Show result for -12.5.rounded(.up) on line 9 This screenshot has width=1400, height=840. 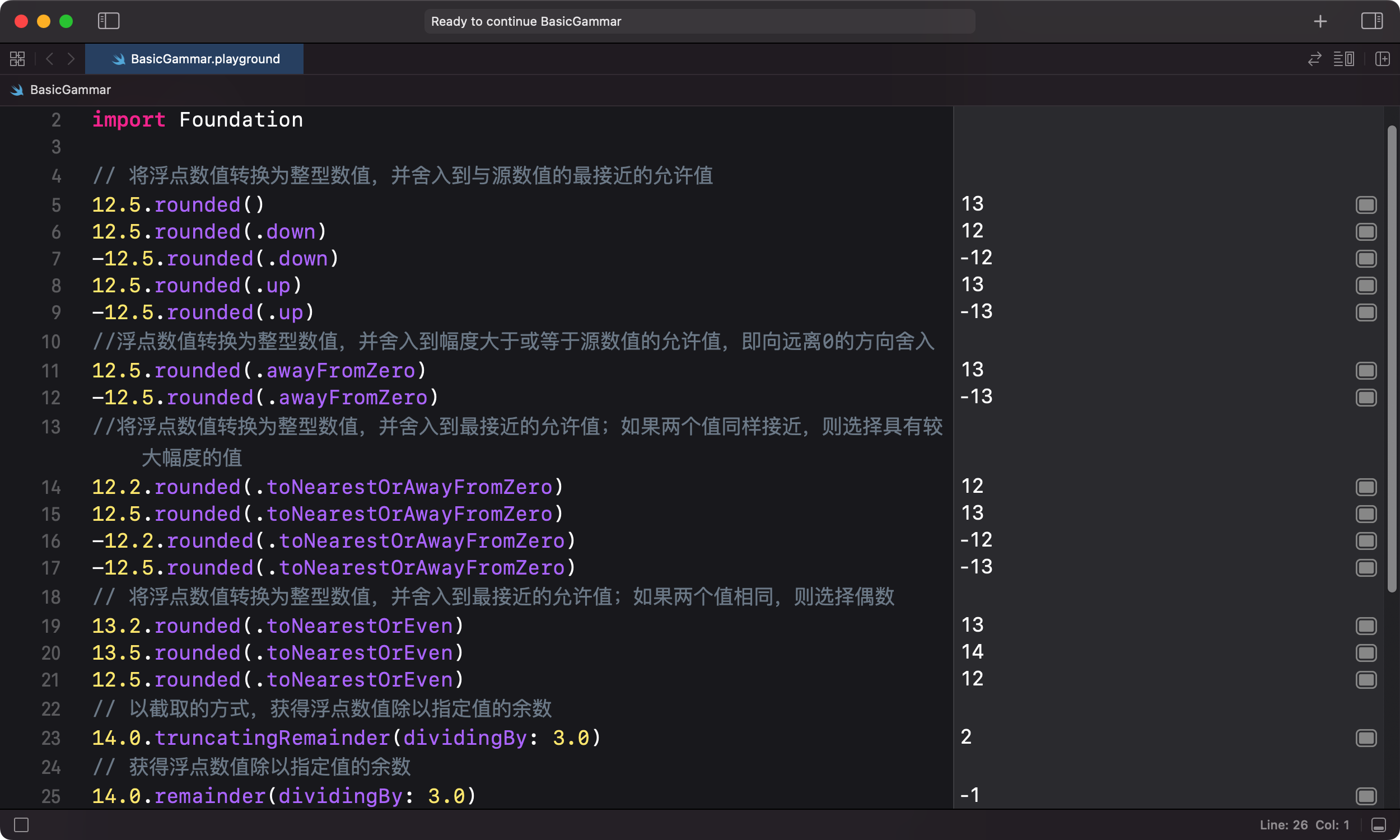[x=1366, y=312]
